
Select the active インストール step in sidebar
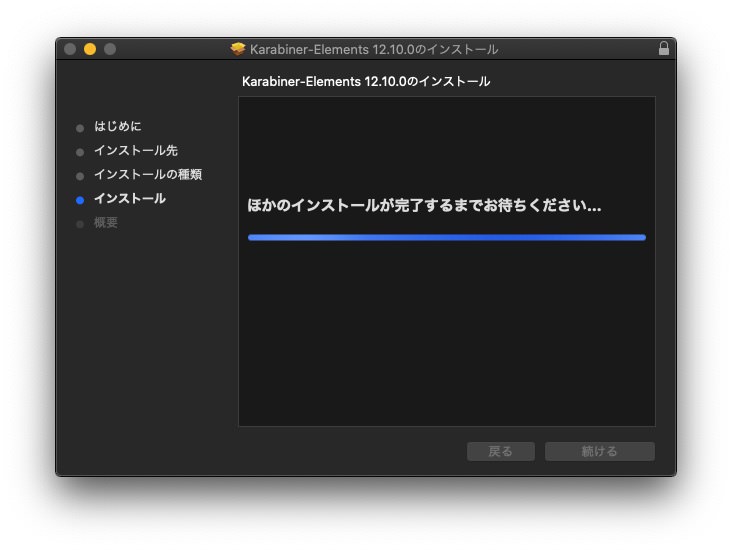[x=130, y=199]
